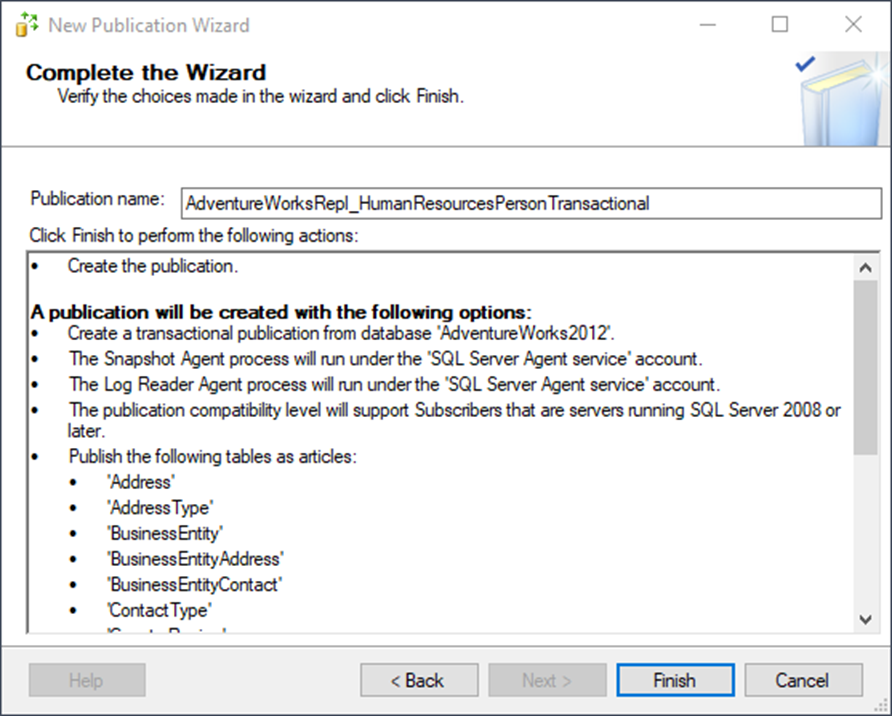Click into the Publication name field

pyautogui.click(x=531, y=204)
